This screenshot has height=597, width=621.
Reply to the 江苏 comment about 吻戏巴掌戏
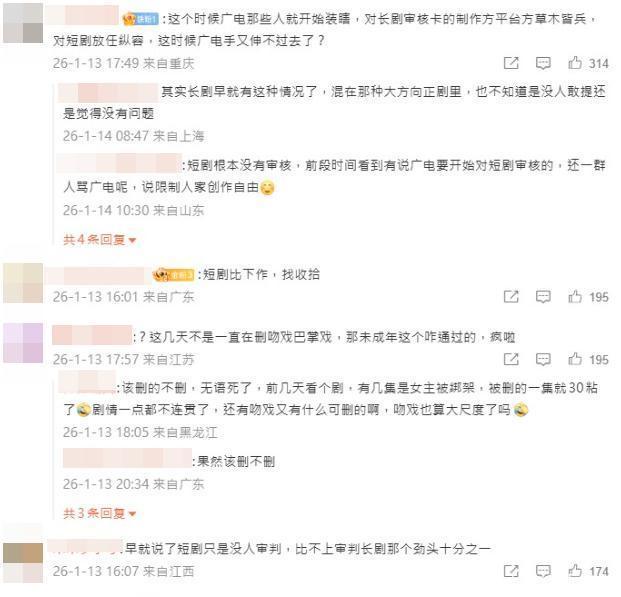(543, 359)
